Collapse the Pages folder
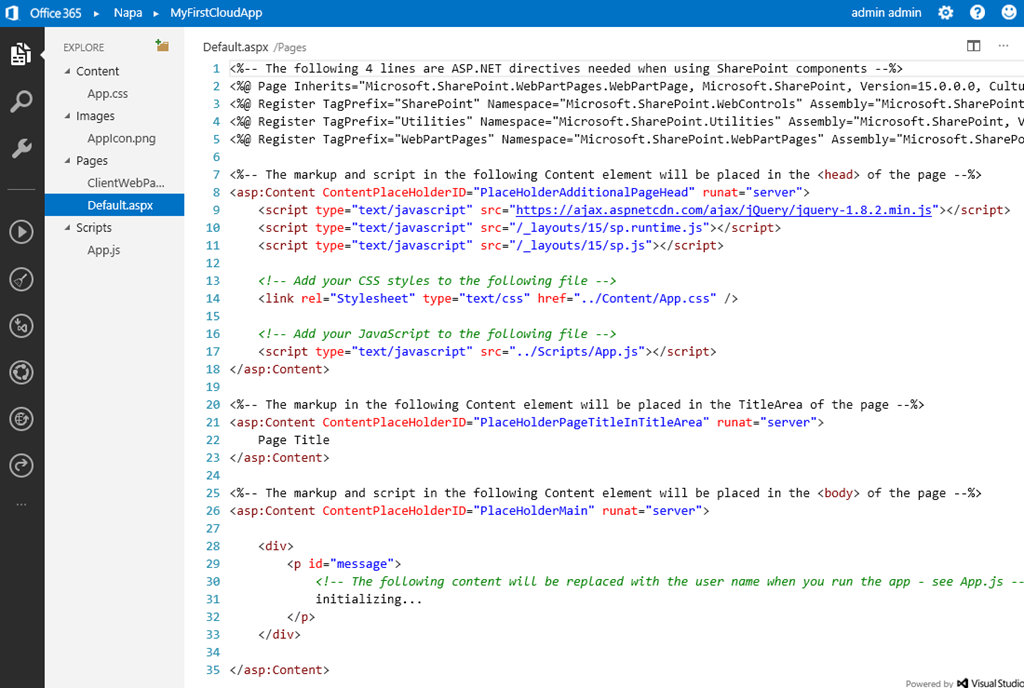1024x688 pixels. [67, 160]
